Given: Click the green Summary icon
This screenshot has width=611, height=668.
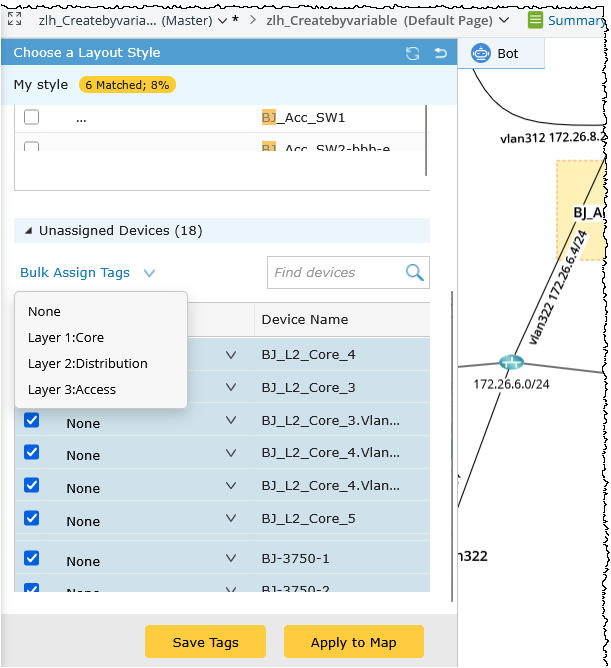Looking at the screenshot, I should click(536, 20).
